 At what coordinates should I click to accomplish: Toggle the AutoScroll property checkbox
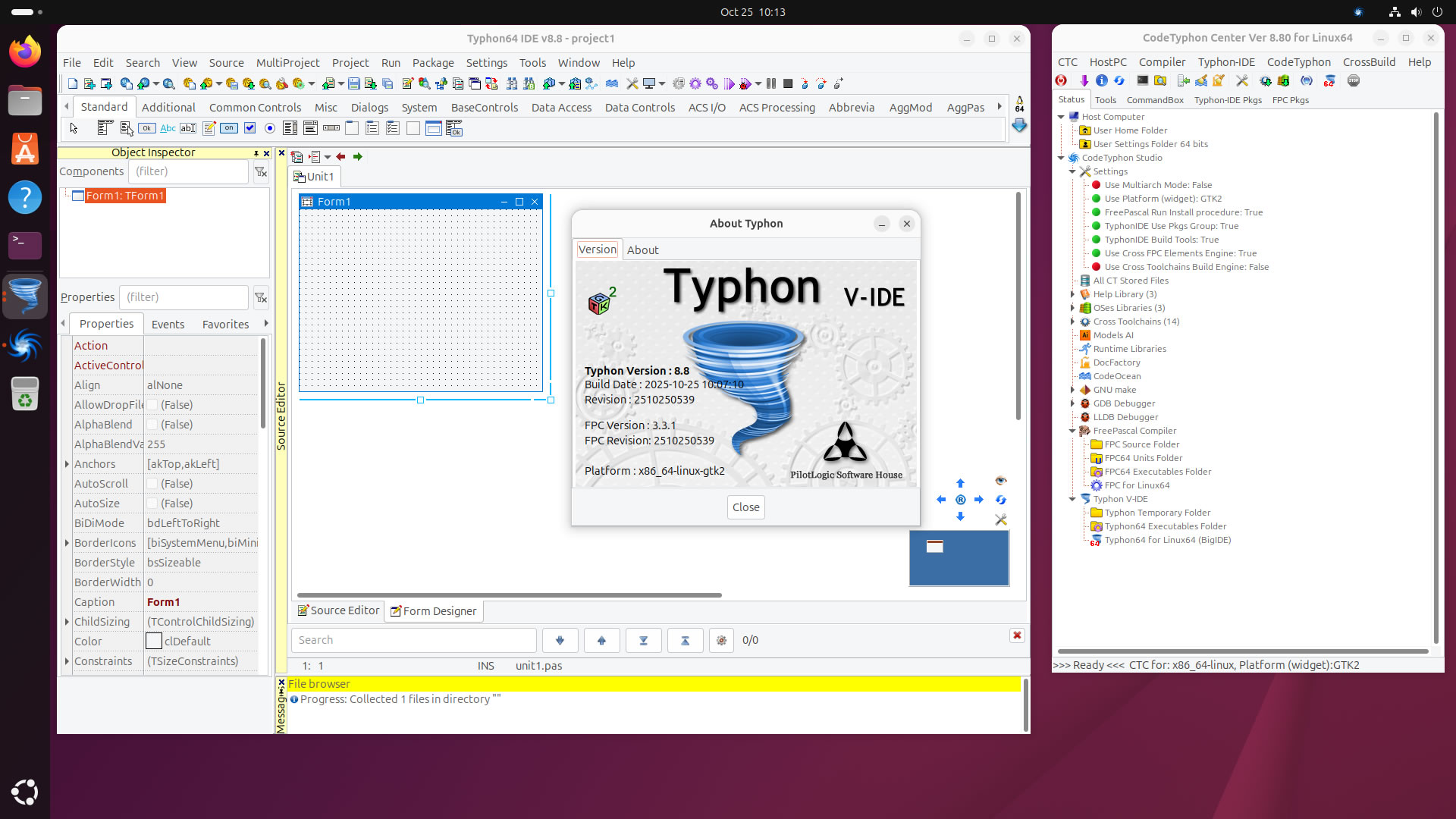152,484
